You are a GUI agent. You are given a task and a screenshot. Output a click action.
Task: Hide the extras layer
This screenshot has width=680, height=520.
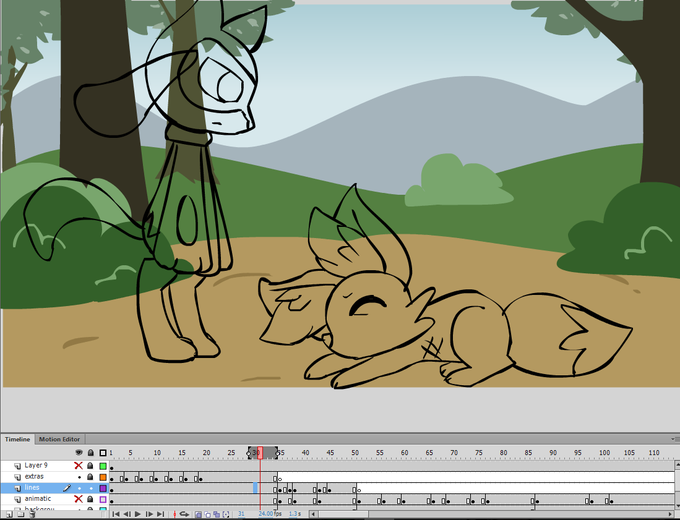(x=79, y=477)
